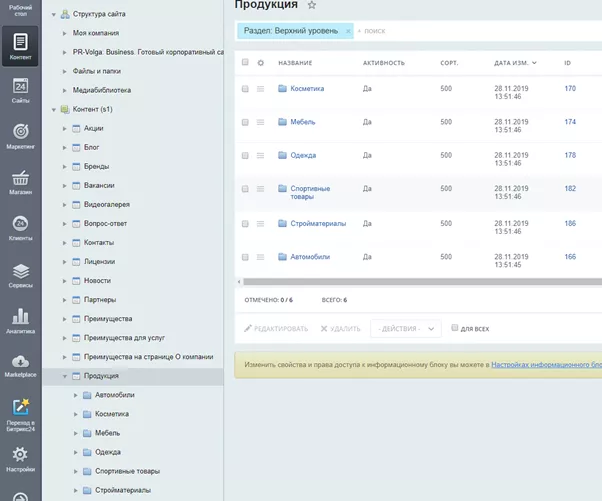Sort by Активность column header
Image resolution: width=602 pixels, height=501 pixels.
[384, 63]
